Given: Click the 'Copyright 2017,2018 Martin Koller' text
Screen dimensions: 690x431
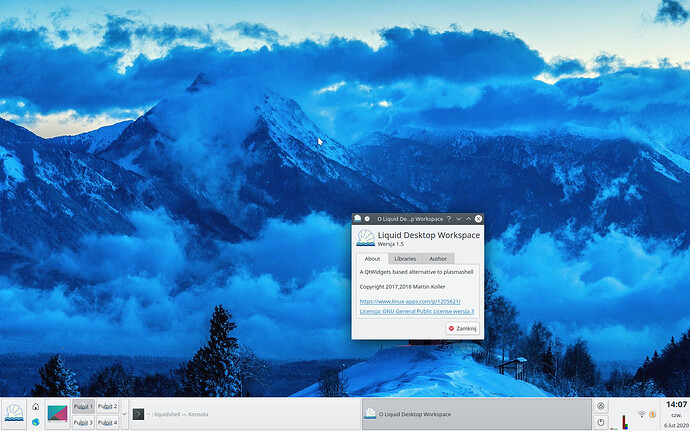Looking at the screenshot, I should [x=402, y=287].
